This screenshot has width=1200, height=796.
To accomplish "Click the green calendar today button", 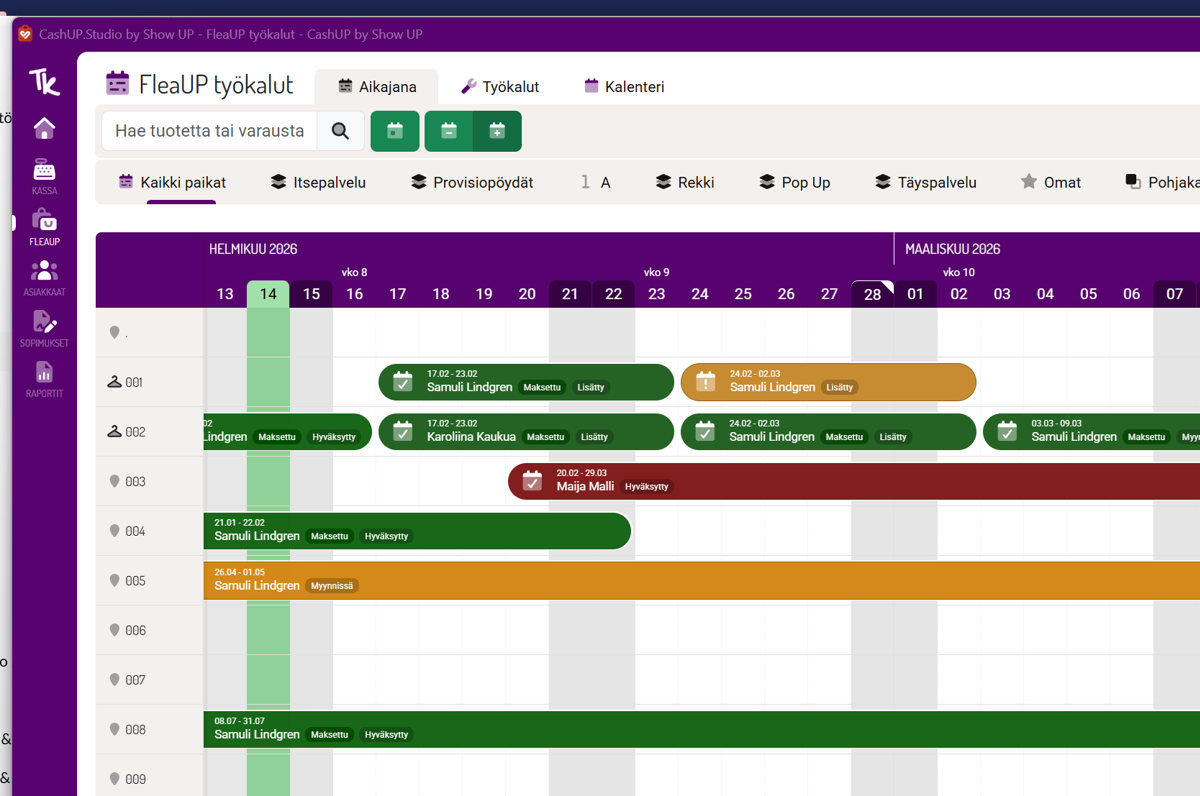I will click(x=395, y=131).
